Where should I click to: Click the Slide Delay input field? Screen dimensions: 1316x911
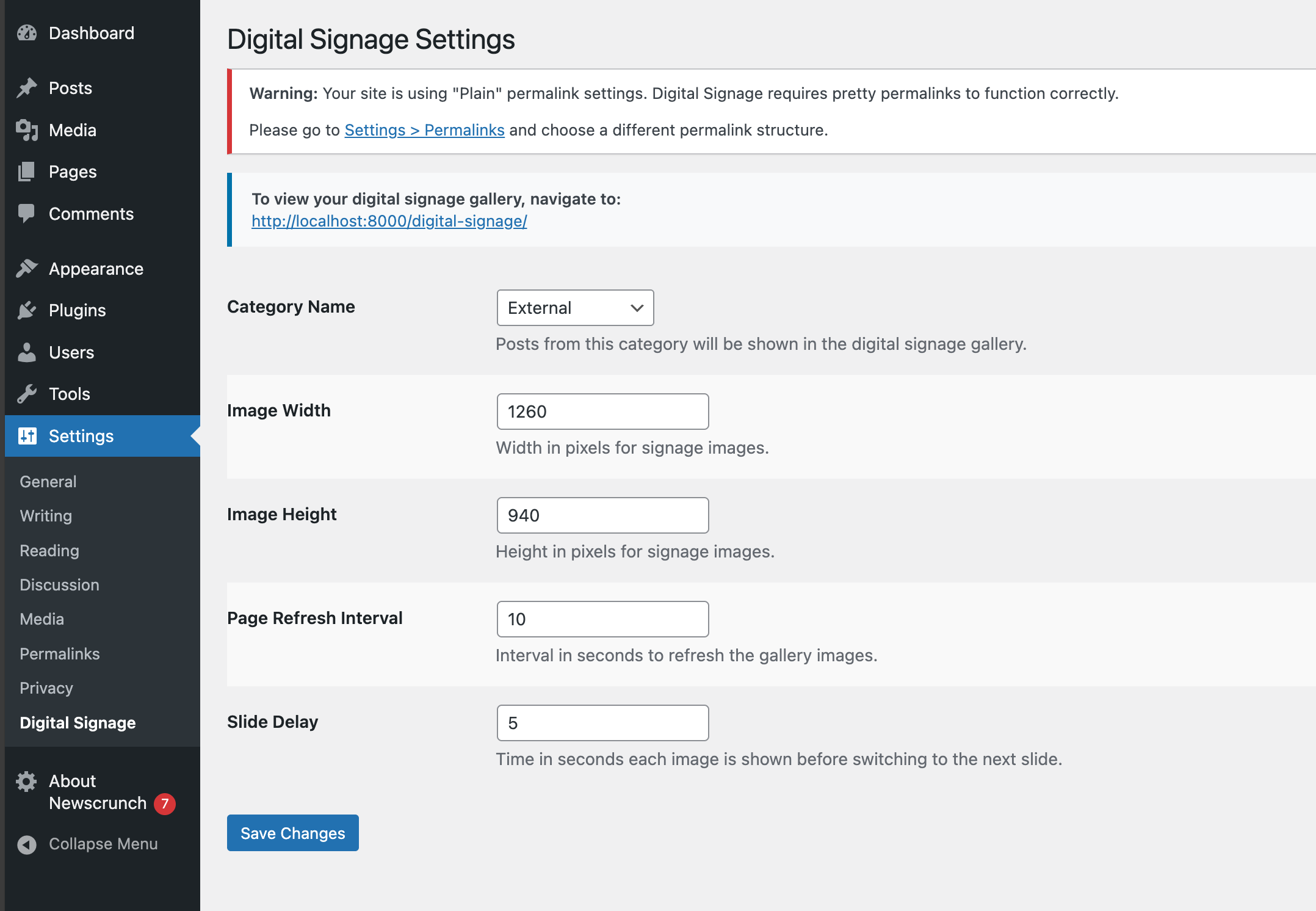click(x=603, y=723)
